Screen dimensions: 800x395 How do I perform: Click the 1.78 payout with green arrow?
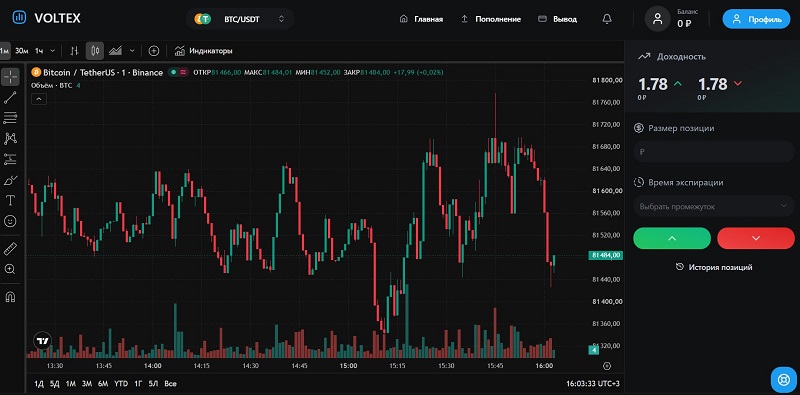click(x=660, y=84)
